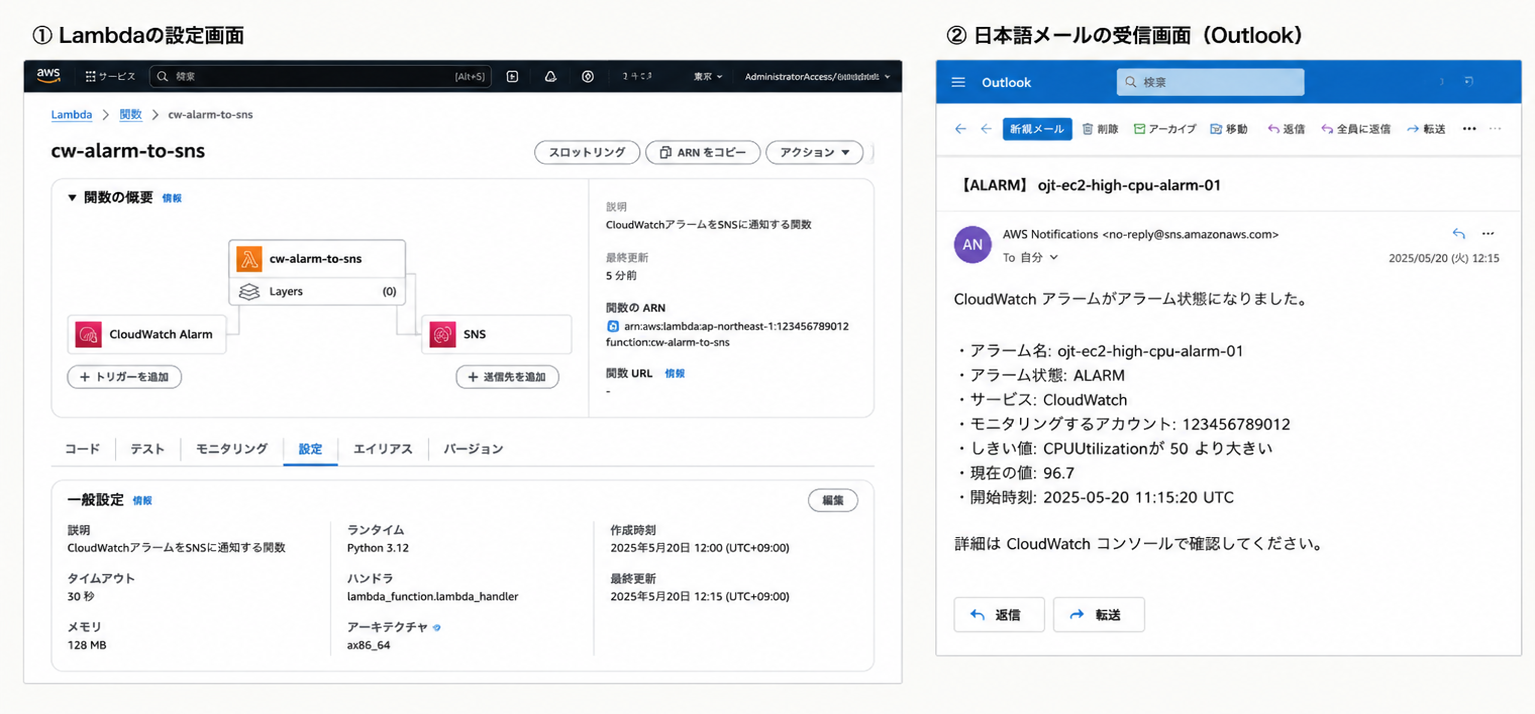Open the notifications bell in AWS header
Image resolution: width=1535 pixels, height=714 pixels.
(550, 76)
